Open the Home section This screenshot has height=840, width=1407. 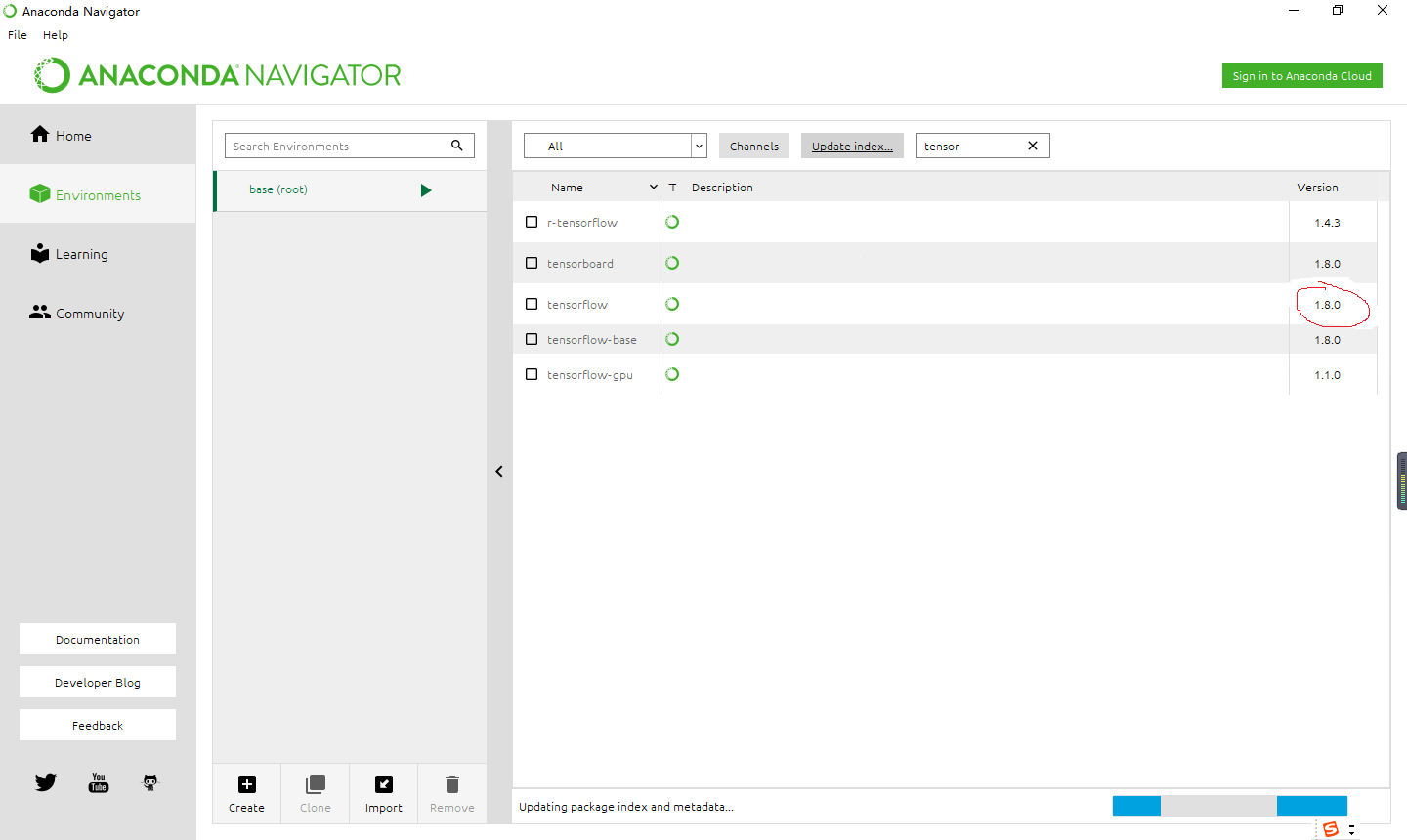coord(98,135)
